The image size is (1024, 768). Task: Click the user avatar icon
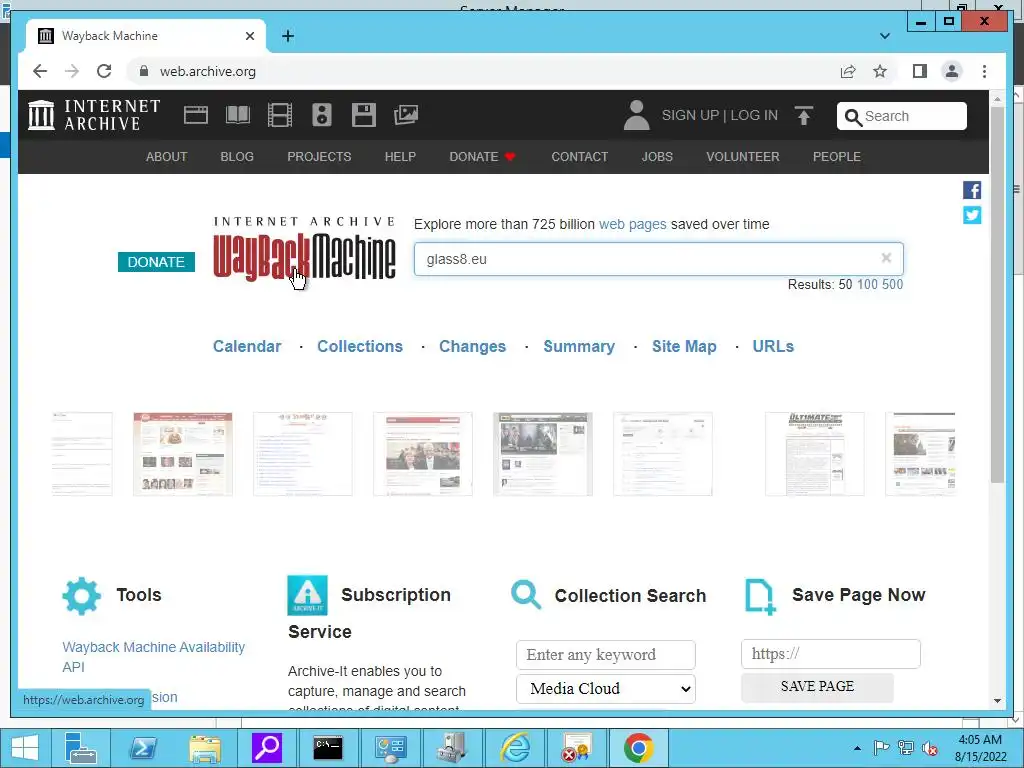(637, 115)
